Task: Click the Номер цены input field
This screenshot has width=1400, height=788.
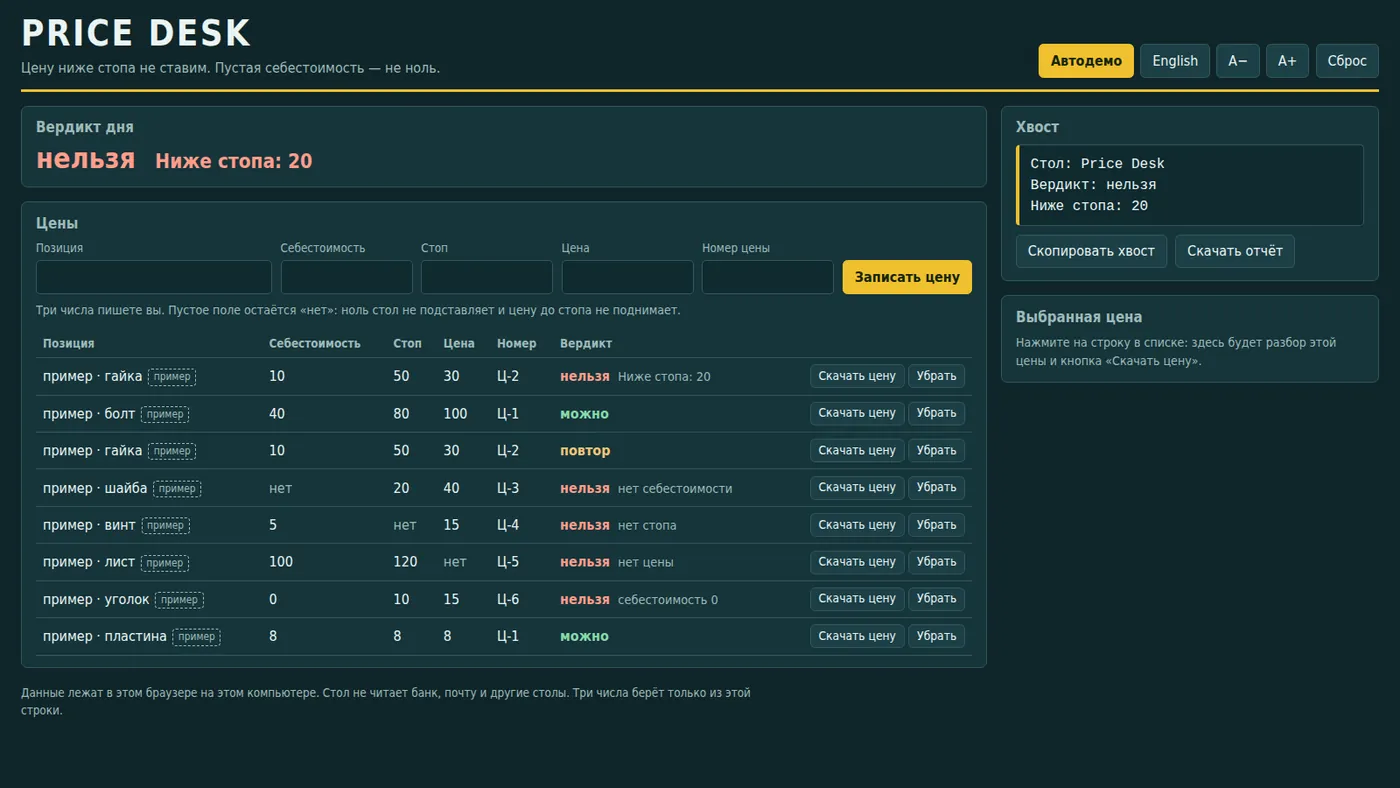Action: coord(768,277)
